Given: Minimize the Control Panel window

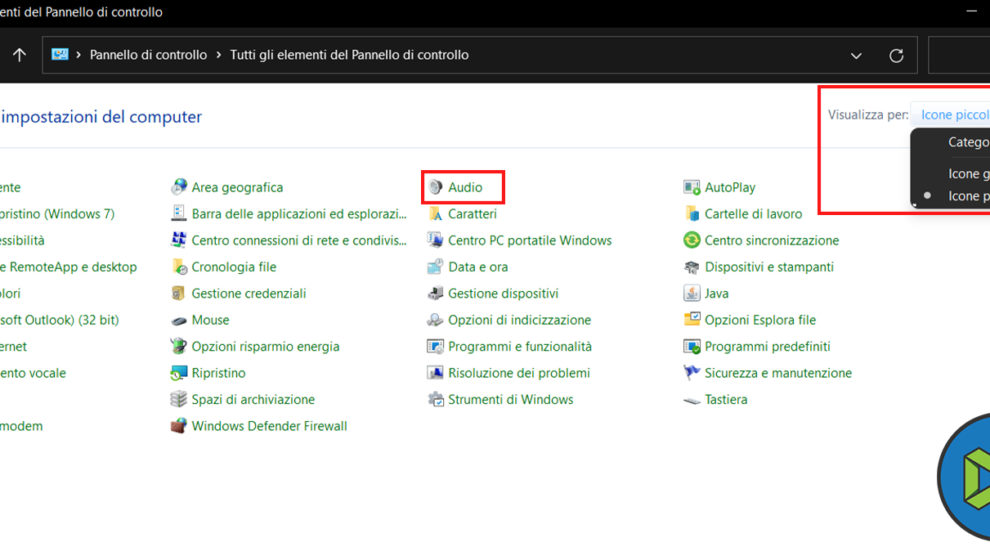Looking at the screenshot, I should [x=971, y=11].
